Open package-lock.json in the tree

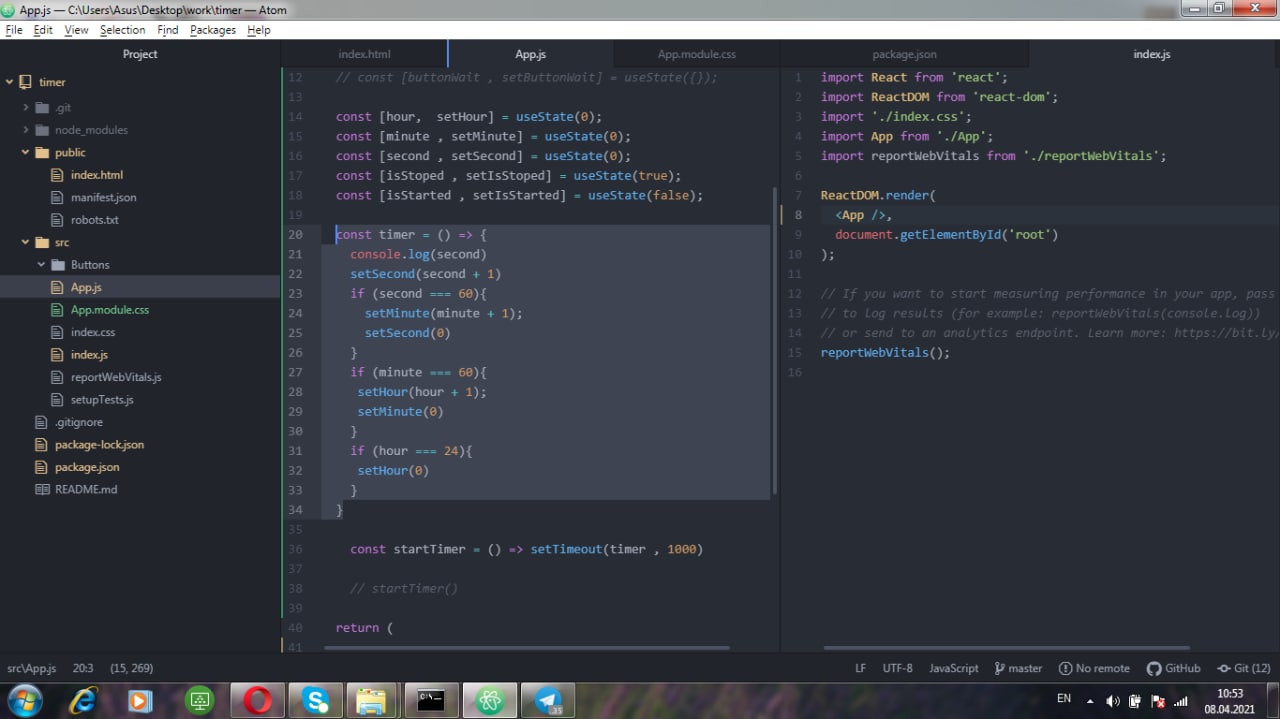pyautogui.click(x=99, y=445)
